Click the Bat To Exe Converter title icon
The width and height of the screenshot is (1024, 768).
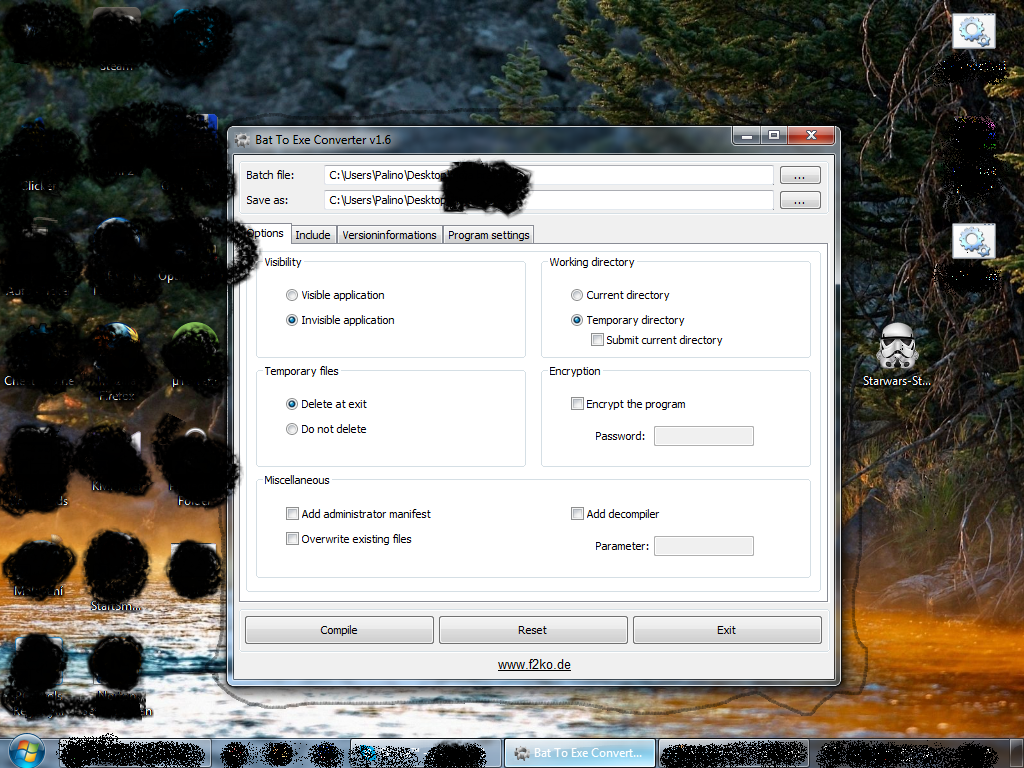tap(242, 140)
